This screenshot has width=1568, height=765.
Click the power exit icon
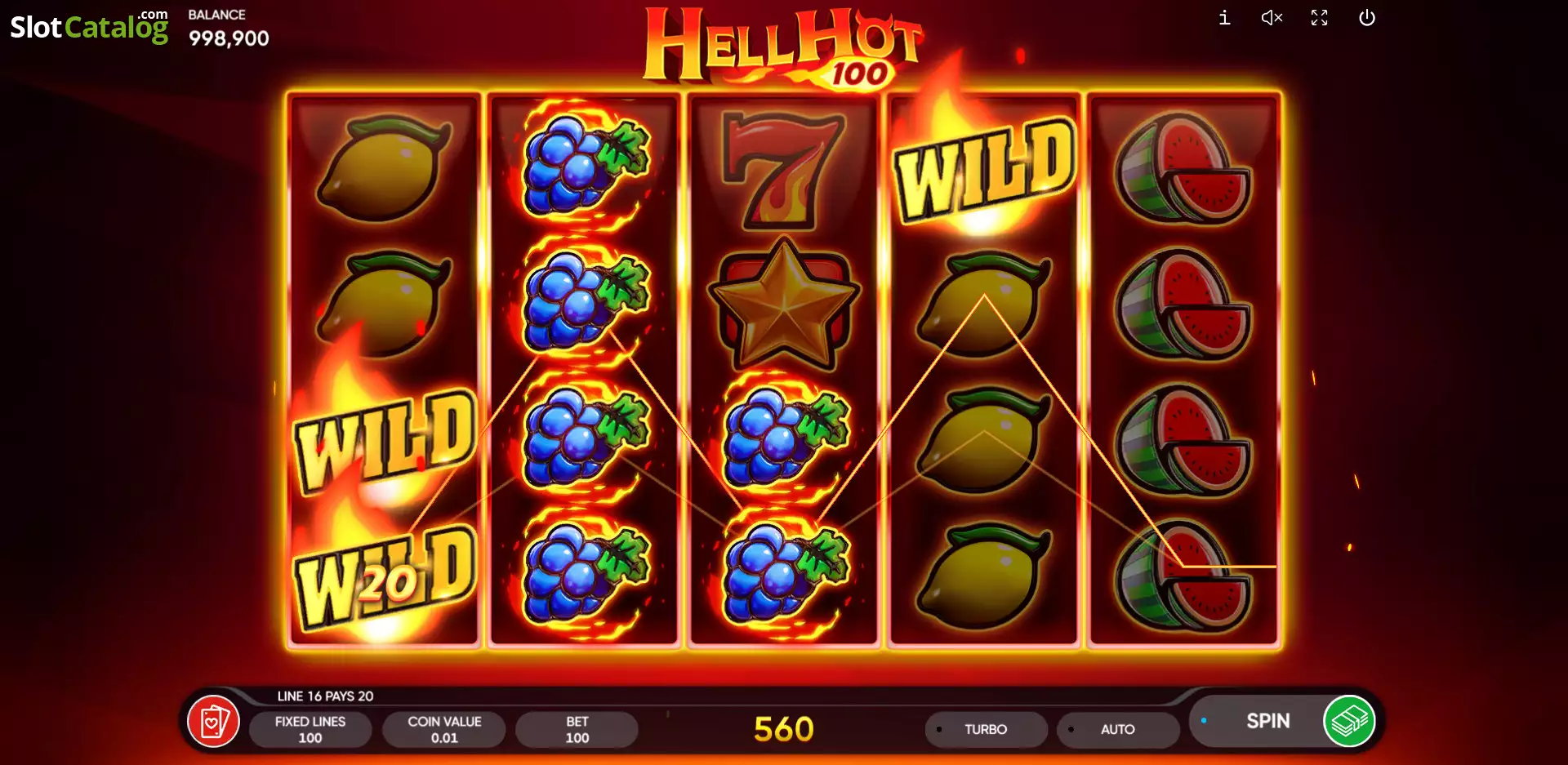pos(1367,18)
